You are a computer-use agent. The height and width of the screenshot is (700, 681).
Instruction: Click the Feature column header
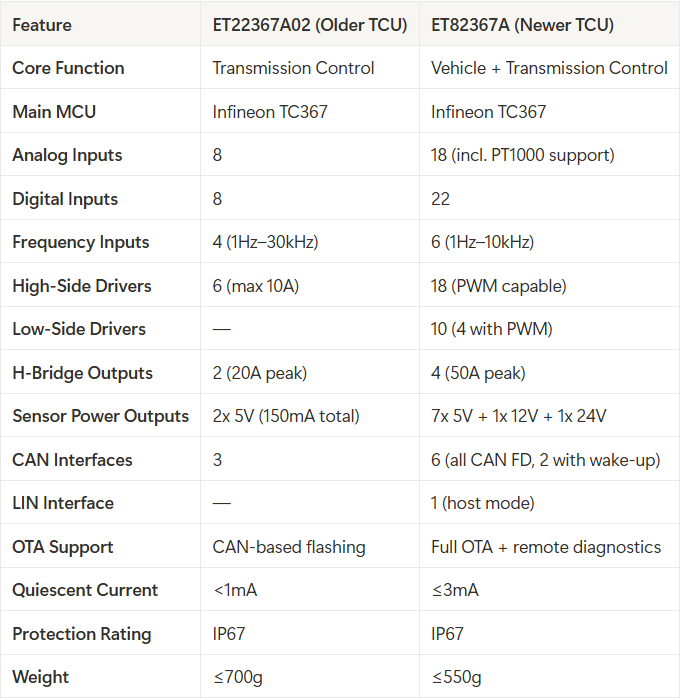(42, 25)
